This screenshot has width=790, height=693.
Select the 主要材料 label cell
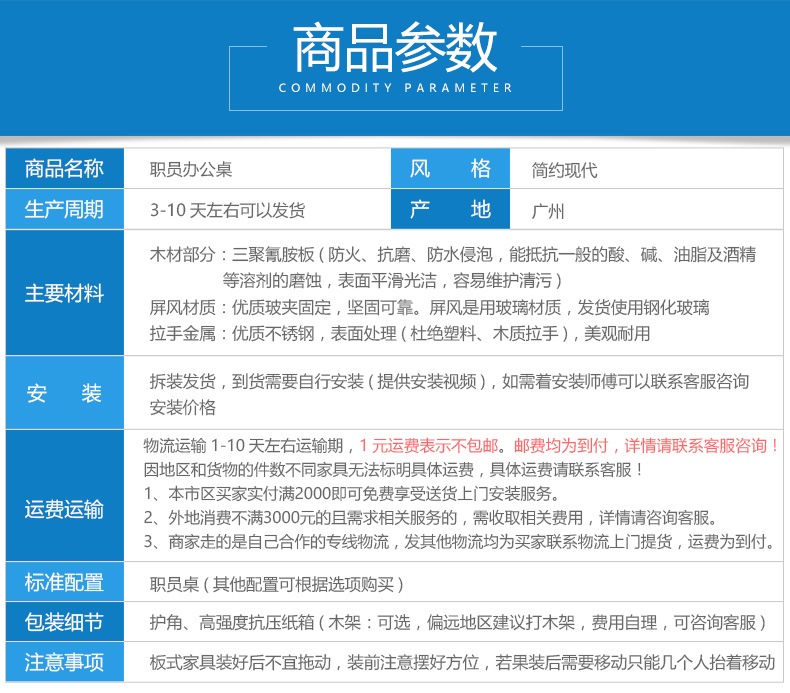coord(64,294)
